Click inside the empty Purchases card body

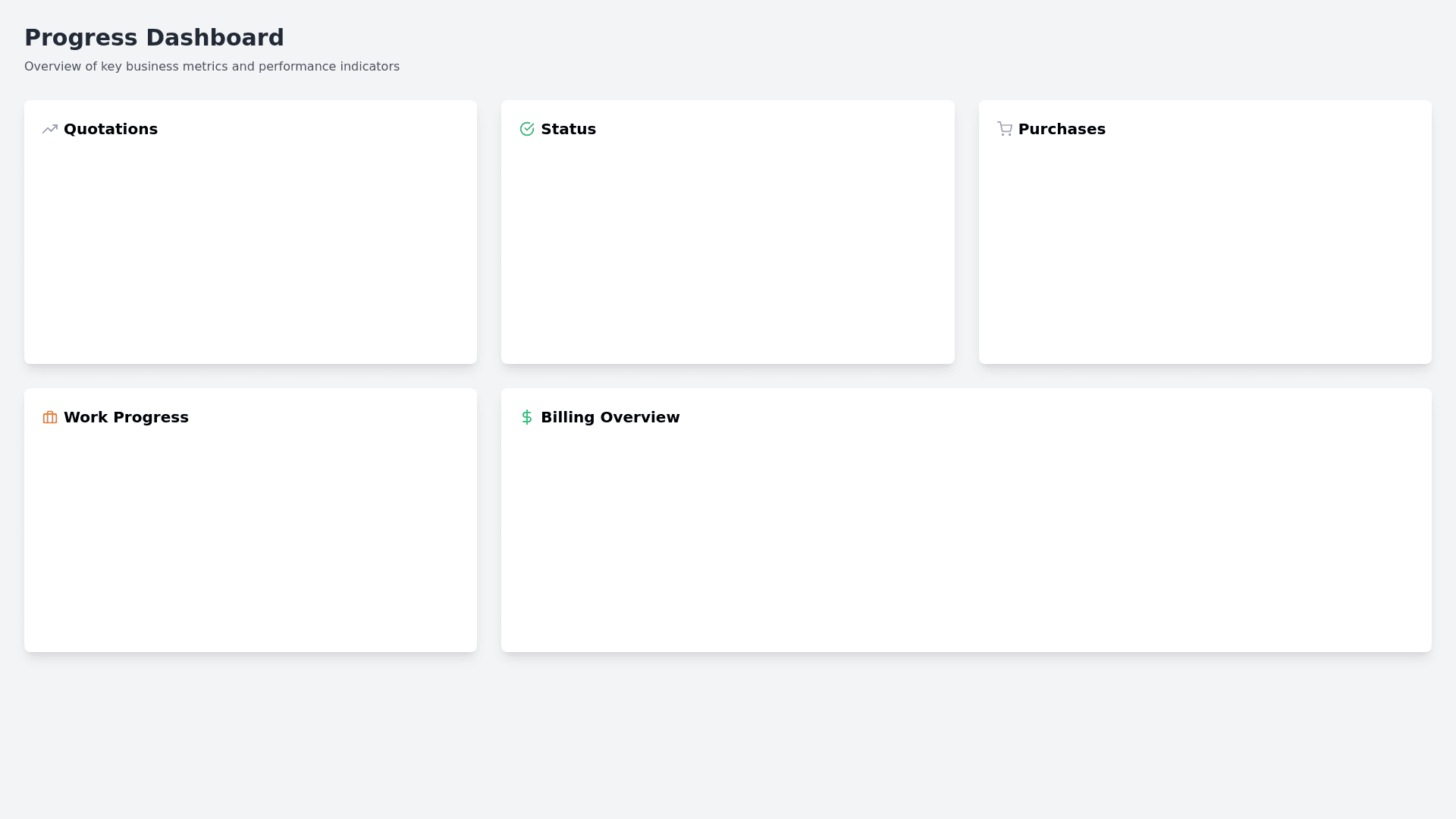[x=1205, y=250]
